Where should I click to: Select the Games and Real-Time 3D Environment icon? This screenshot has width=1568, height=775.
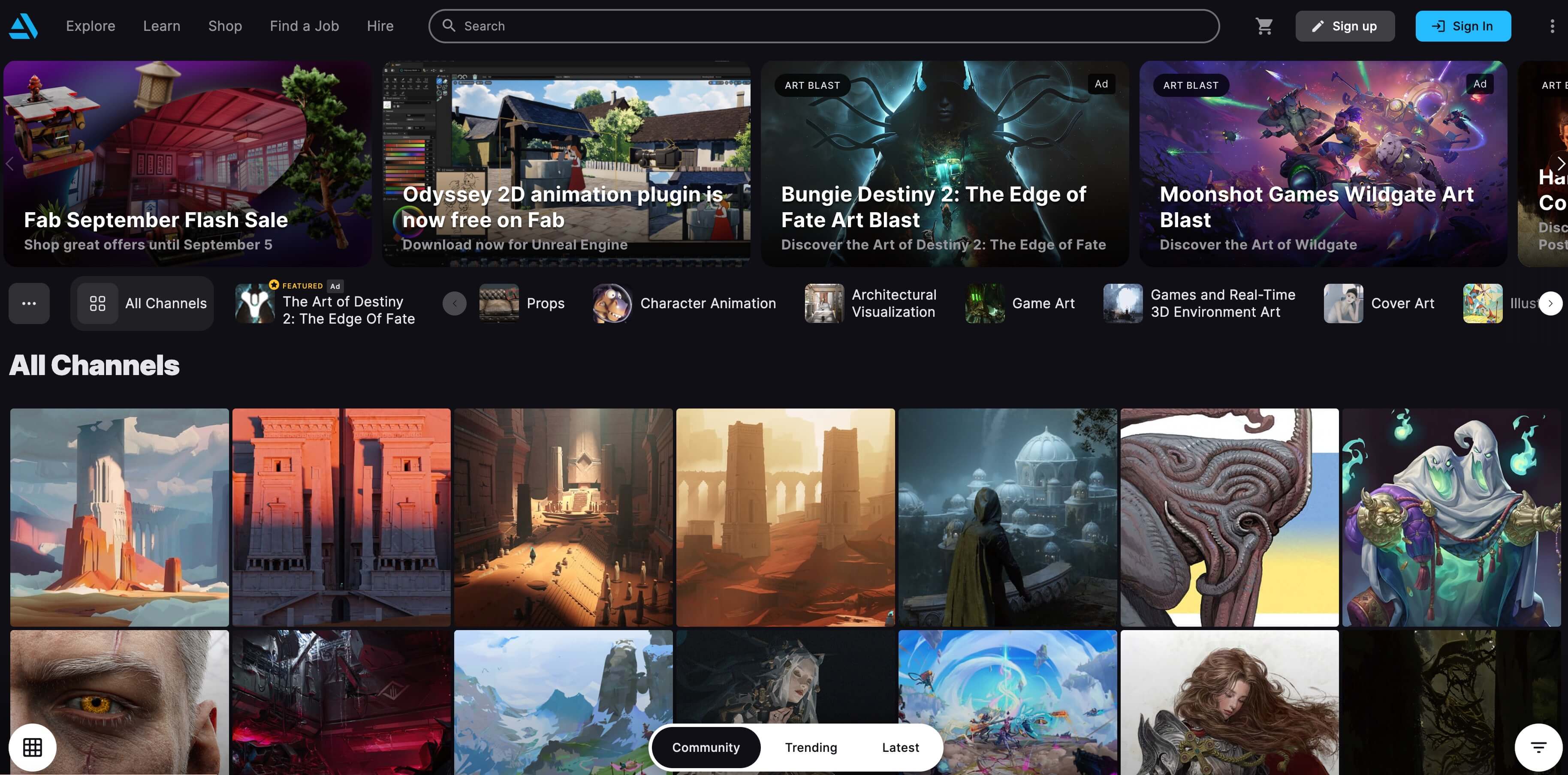1123,303
